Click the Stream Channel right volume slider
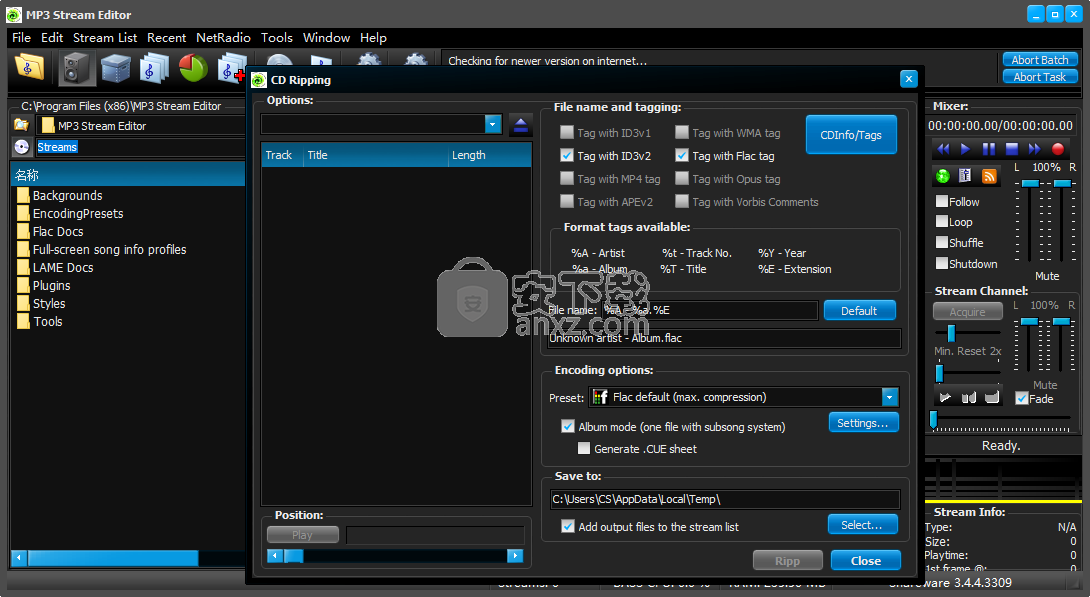 [x=1061, y=321]
